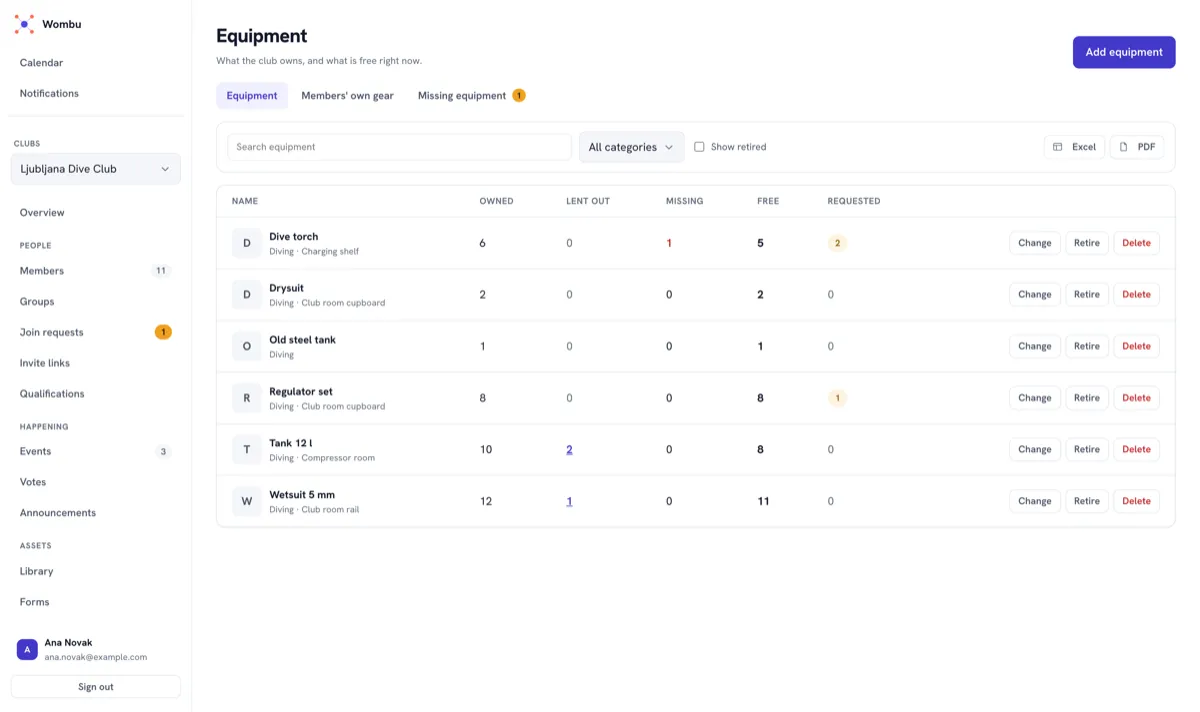Focus the Search equipment field

click(399, 147)
